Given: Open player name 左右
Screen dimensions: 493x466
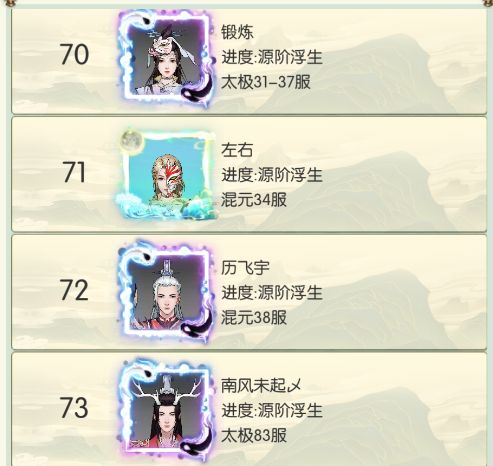Looking at the screenshot, I should (x=237, y=150).
